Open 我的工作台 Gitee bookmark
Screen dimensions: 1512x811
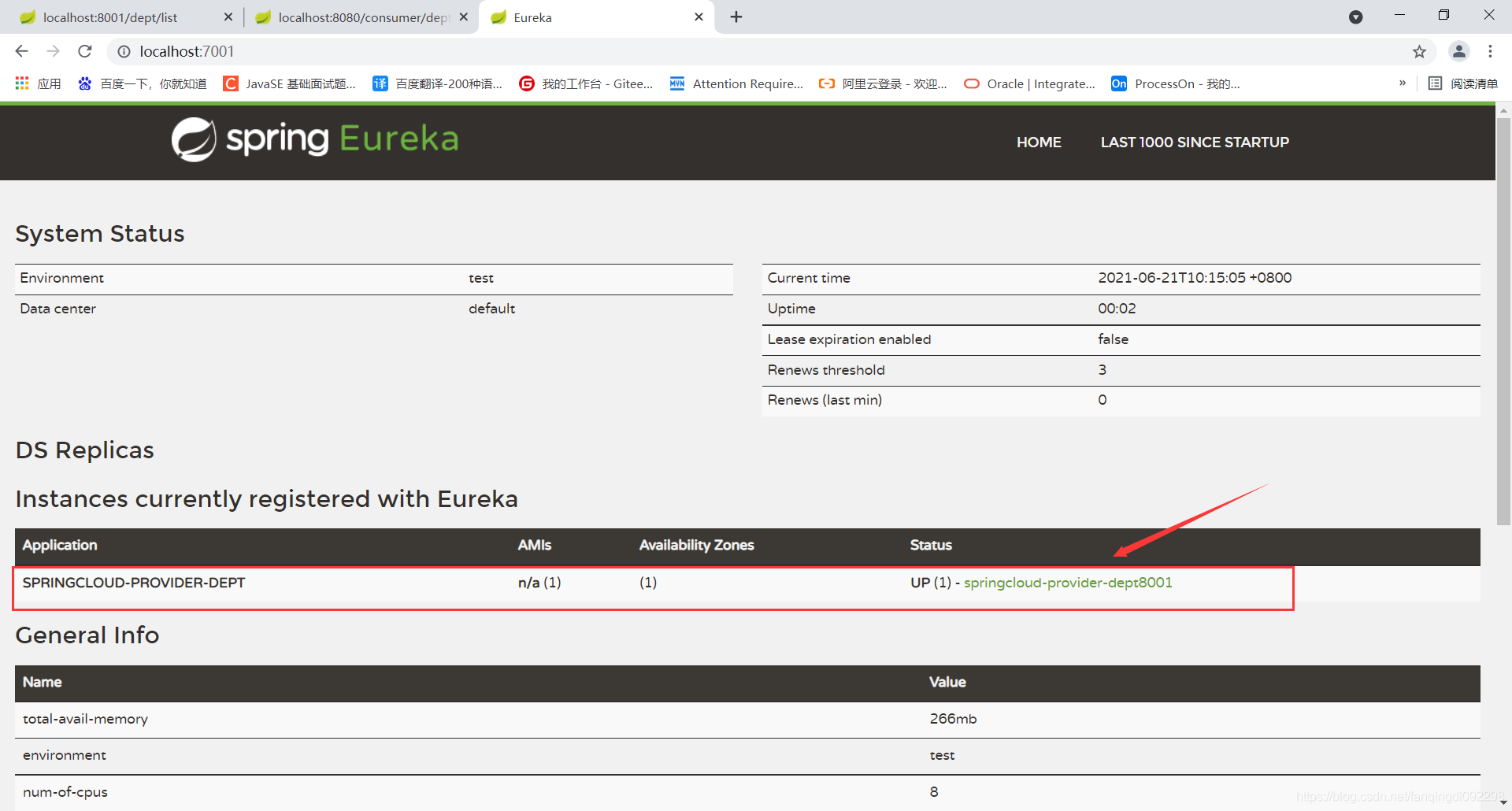tap(586, 83)
